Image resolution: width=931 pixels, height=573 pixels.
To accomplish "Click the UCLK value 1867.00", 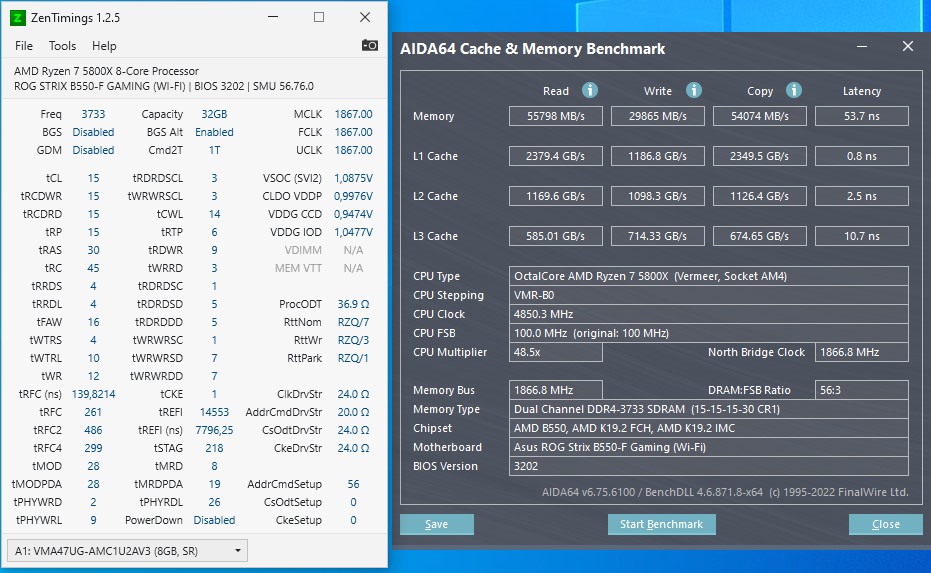I will coord(353,150).
